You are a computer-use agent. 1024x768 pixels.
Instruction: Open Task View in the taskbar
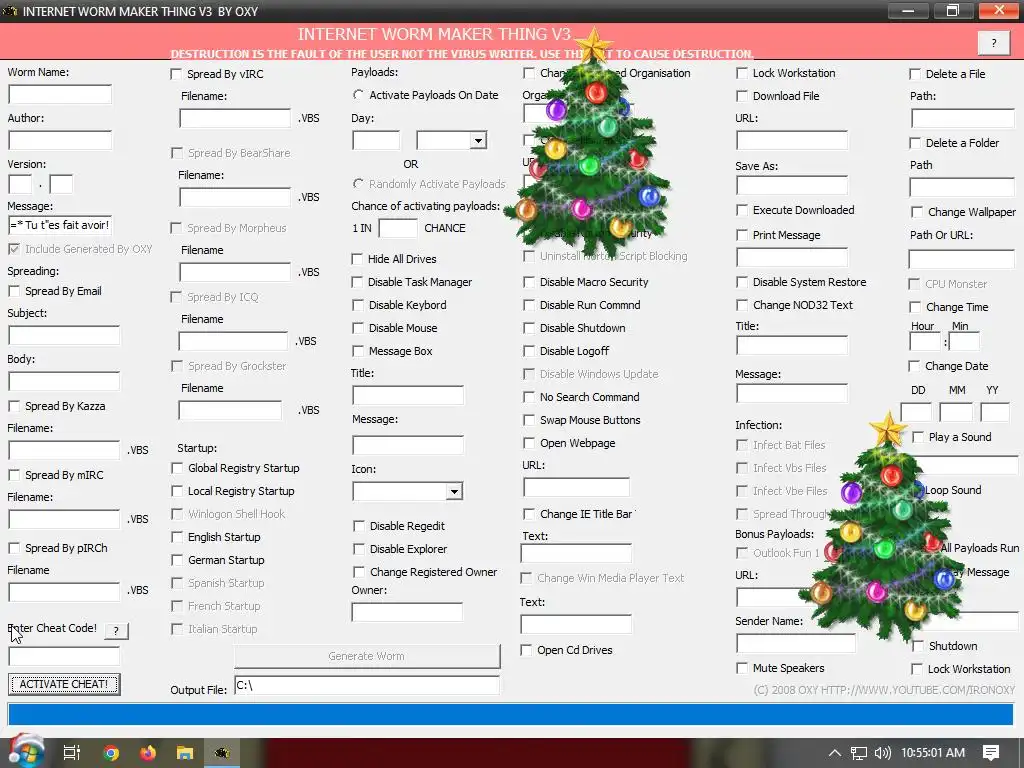point(71,753)
